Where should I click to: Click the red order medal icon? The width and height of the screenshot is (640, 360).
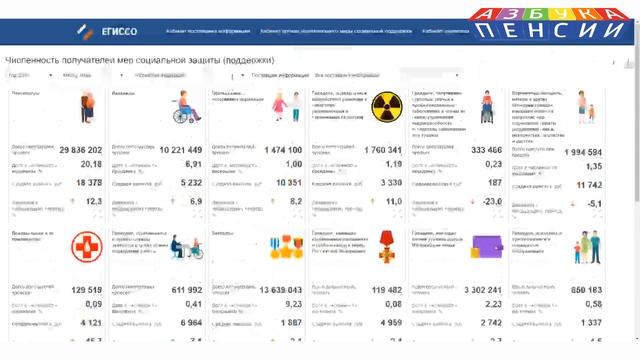[387, 247]
